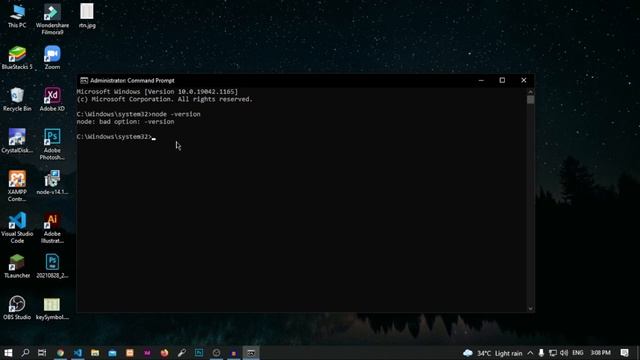Open Adobe XD from the taskbar
The height and width of the screenshot is (360, 640).
pyautogui.click(x=147, y=353)
